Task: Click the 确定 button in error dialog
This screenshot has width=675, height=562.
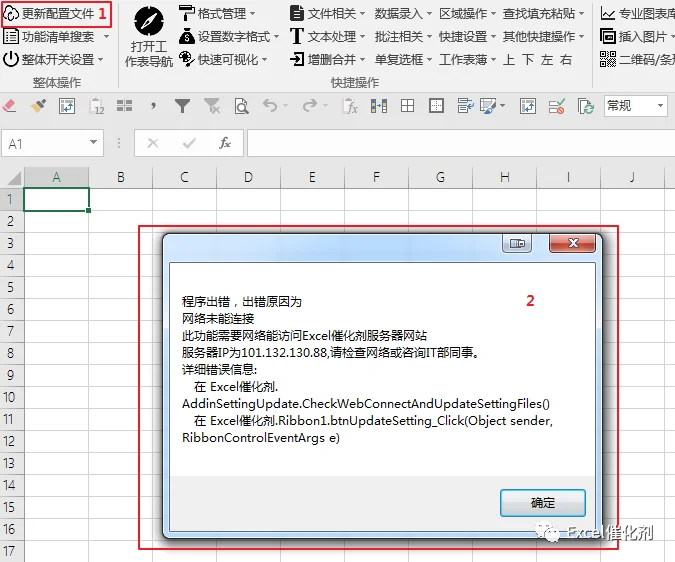Action: click(x=542, y=503)
